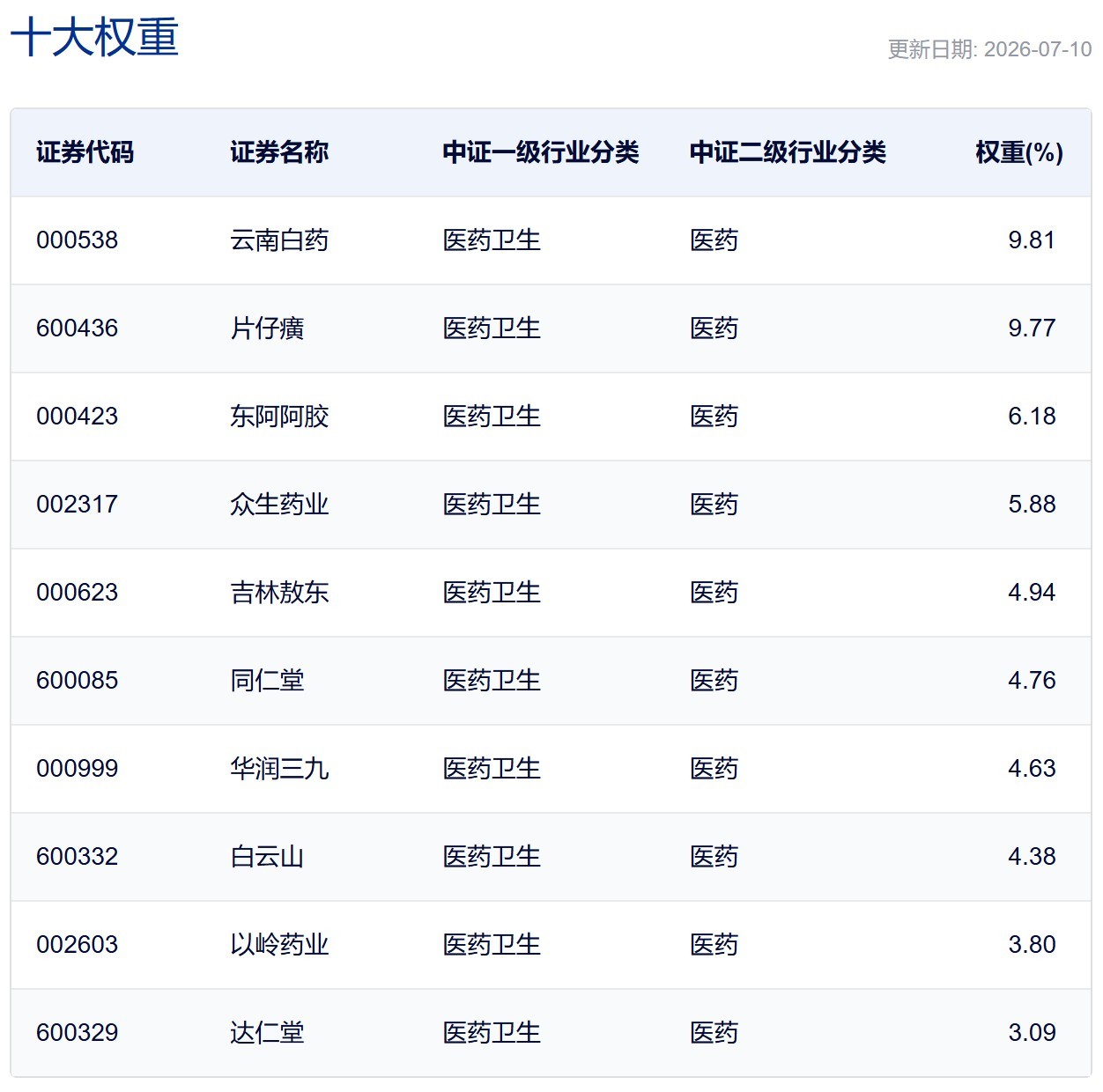Click weight value 6.18
This screenshot has width=1103, height=1092.
tap(1032, 417)
